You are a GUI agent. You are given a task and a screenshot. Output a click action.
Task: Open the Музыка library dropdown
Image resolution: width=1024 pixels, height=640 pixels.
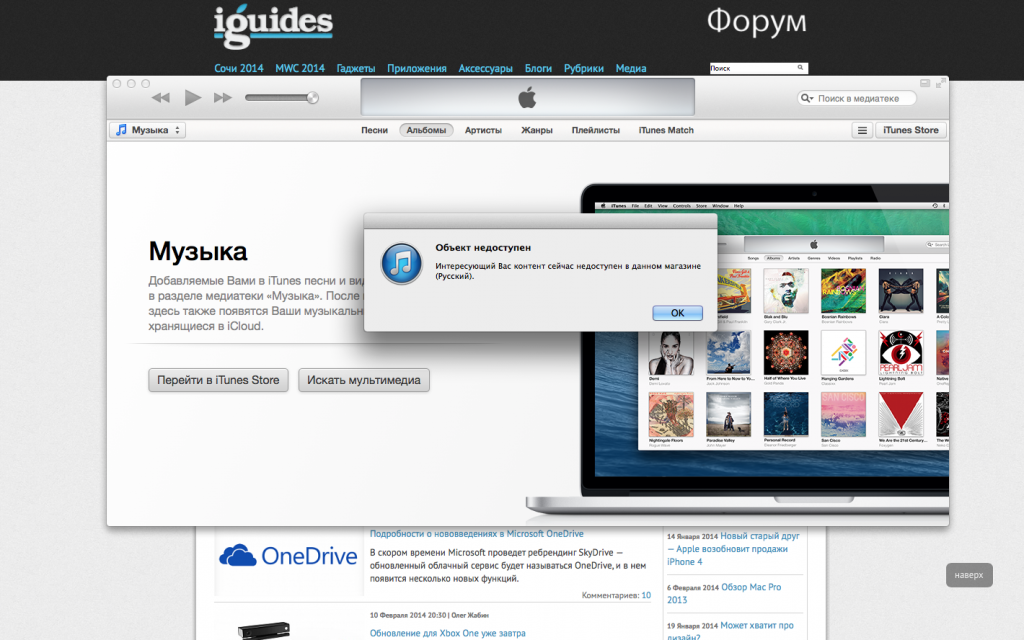(148, 130)
